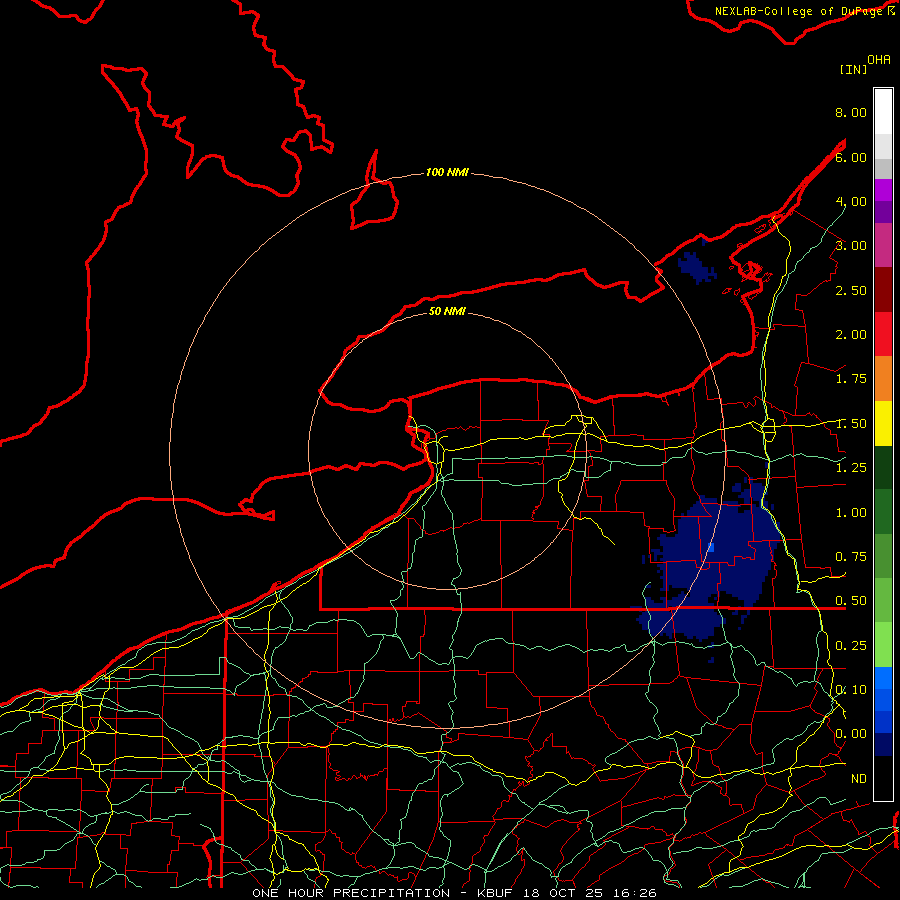Click the 1.00 legend value
The width and height of the screenshot is (900, 900).
pyautogui.click(x=851, y=513)
